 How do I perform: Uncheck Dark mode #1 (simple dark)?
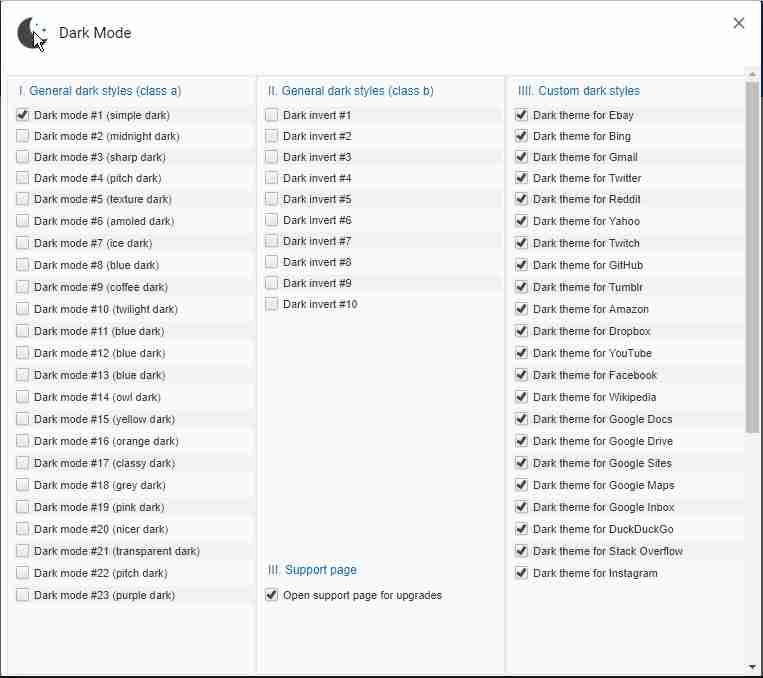pos(22,115)
